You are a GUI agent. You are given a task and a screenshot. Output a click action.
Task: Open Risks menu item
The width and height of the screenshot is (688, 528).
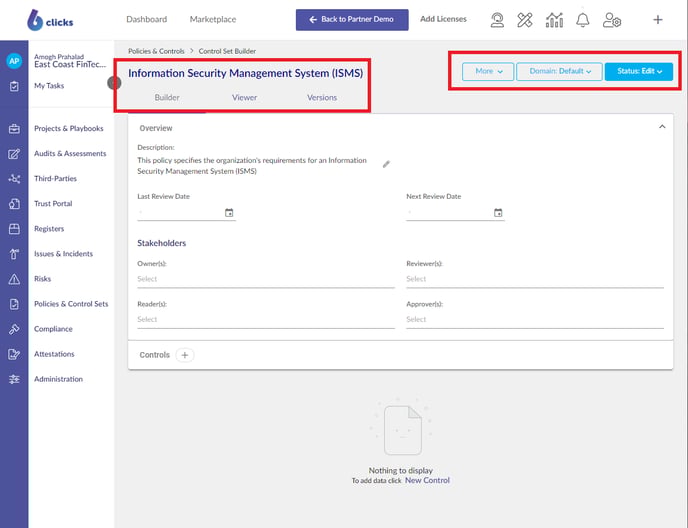pyautogui.click(x=43, y=279)
